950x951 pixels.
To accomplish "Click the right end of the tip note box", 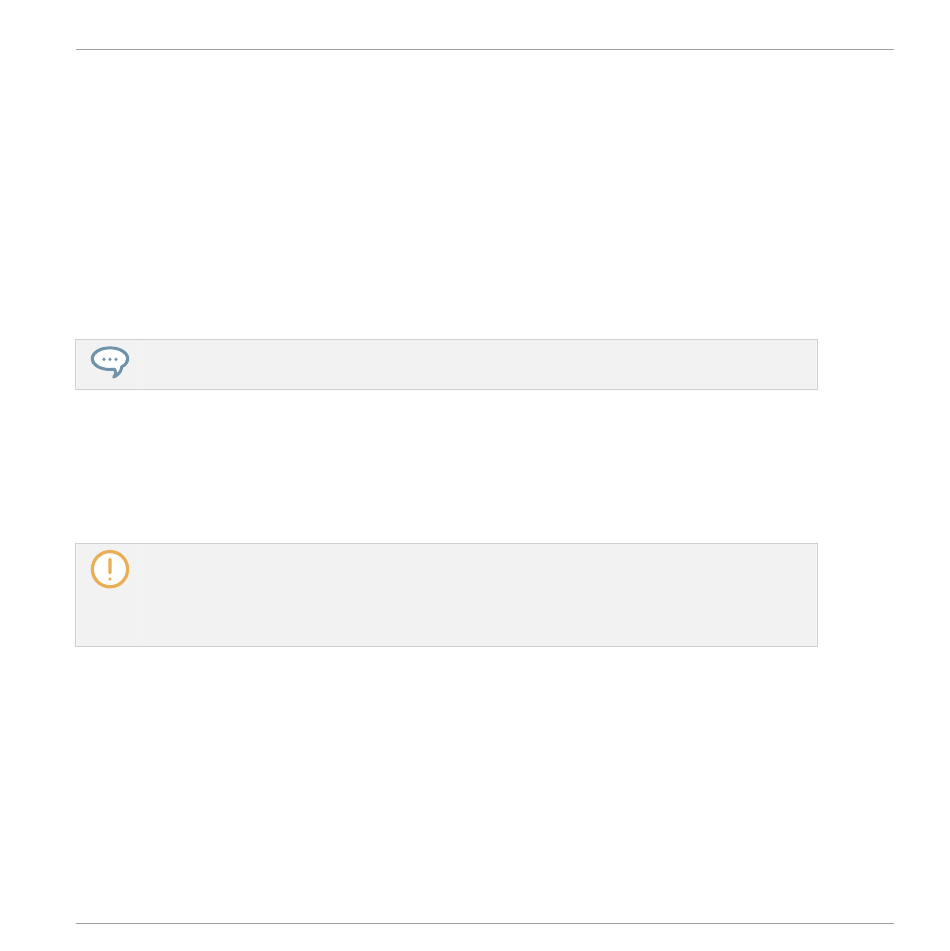I will coord(810,364).
